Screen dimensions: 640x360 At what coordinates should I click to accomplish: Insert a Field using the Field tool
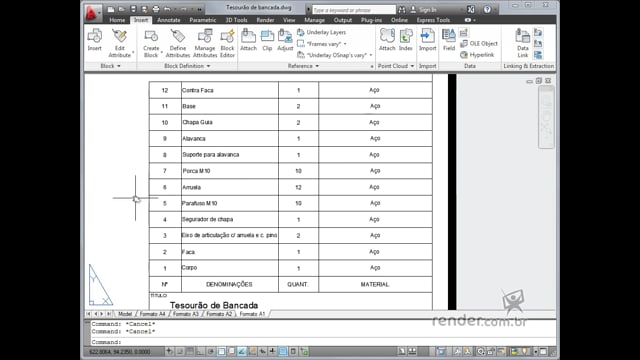[449, 40]
